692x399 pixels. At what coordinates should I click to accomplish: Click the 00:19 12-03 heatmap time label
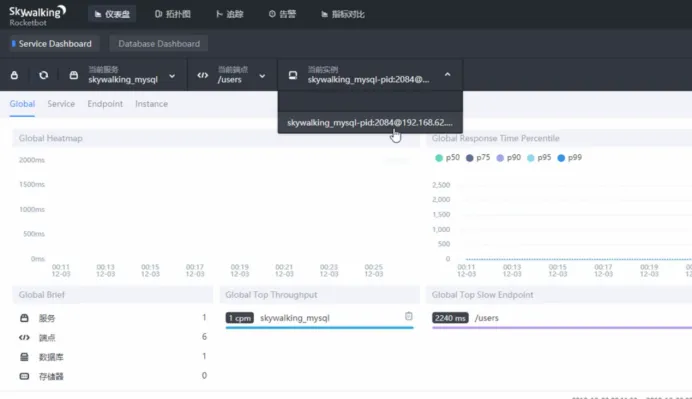(x=240, y=271)
